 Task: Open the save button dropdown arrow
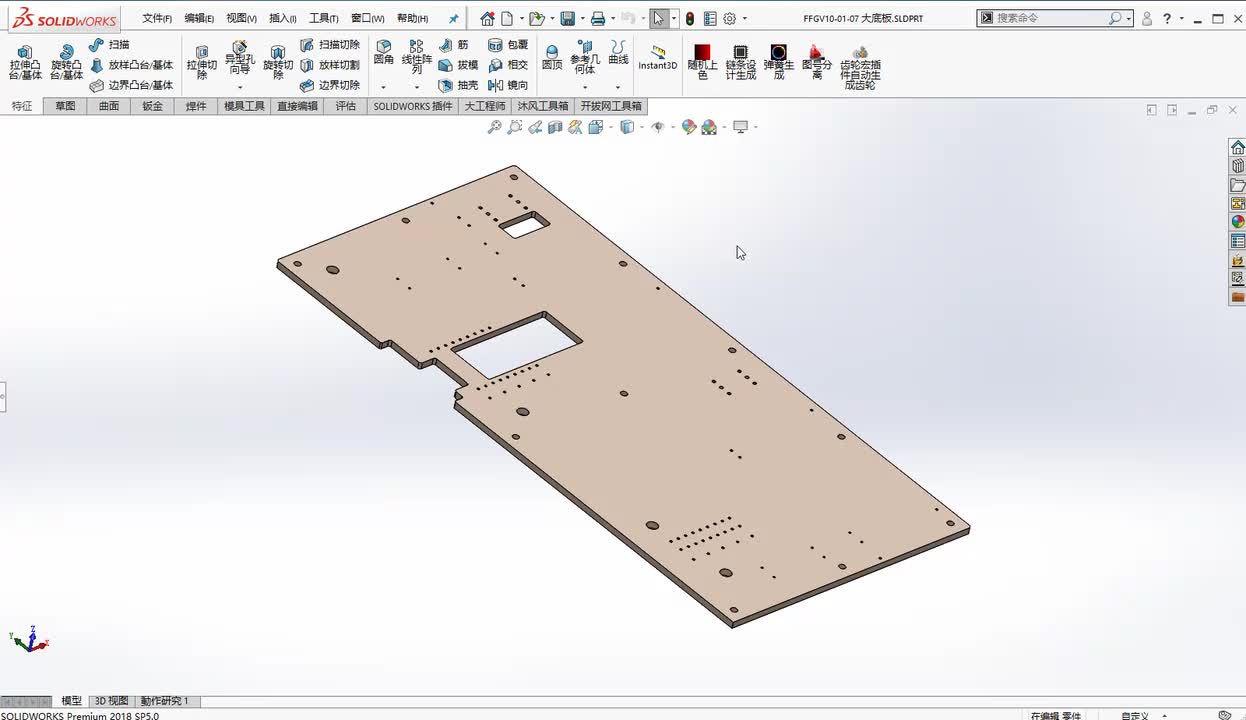click(581, 19)
